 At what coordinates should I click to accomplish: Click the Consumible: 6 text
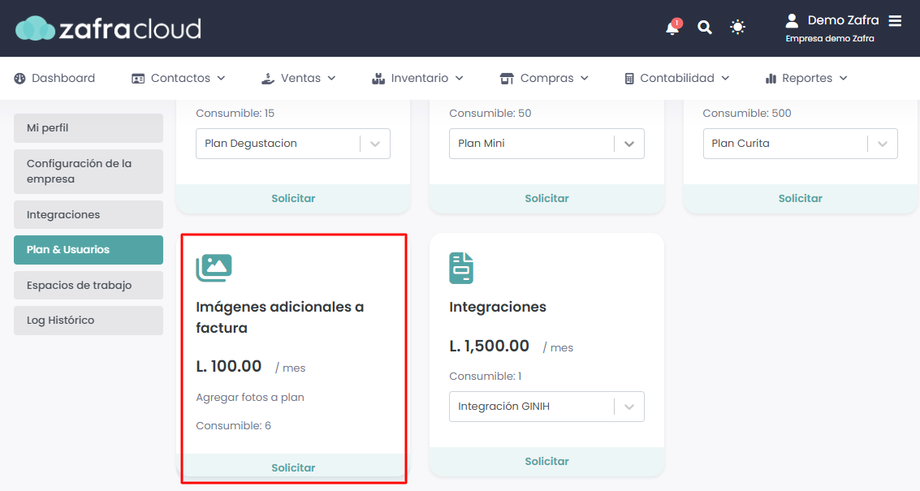pyautogui.click(x=234, y=426)
